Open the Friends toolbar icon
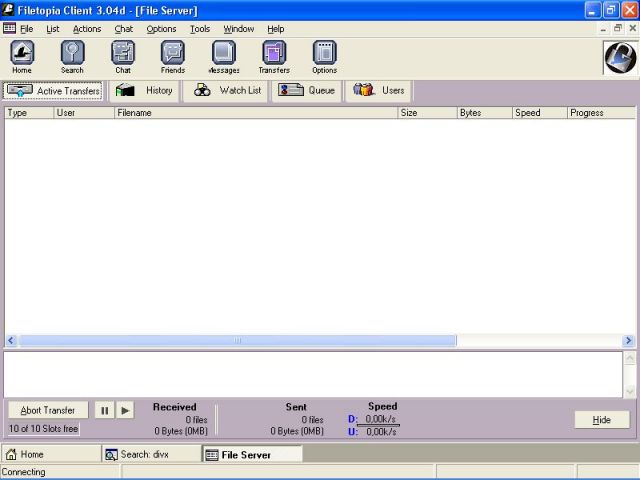 pyautogui.click(x=173, y=57)
